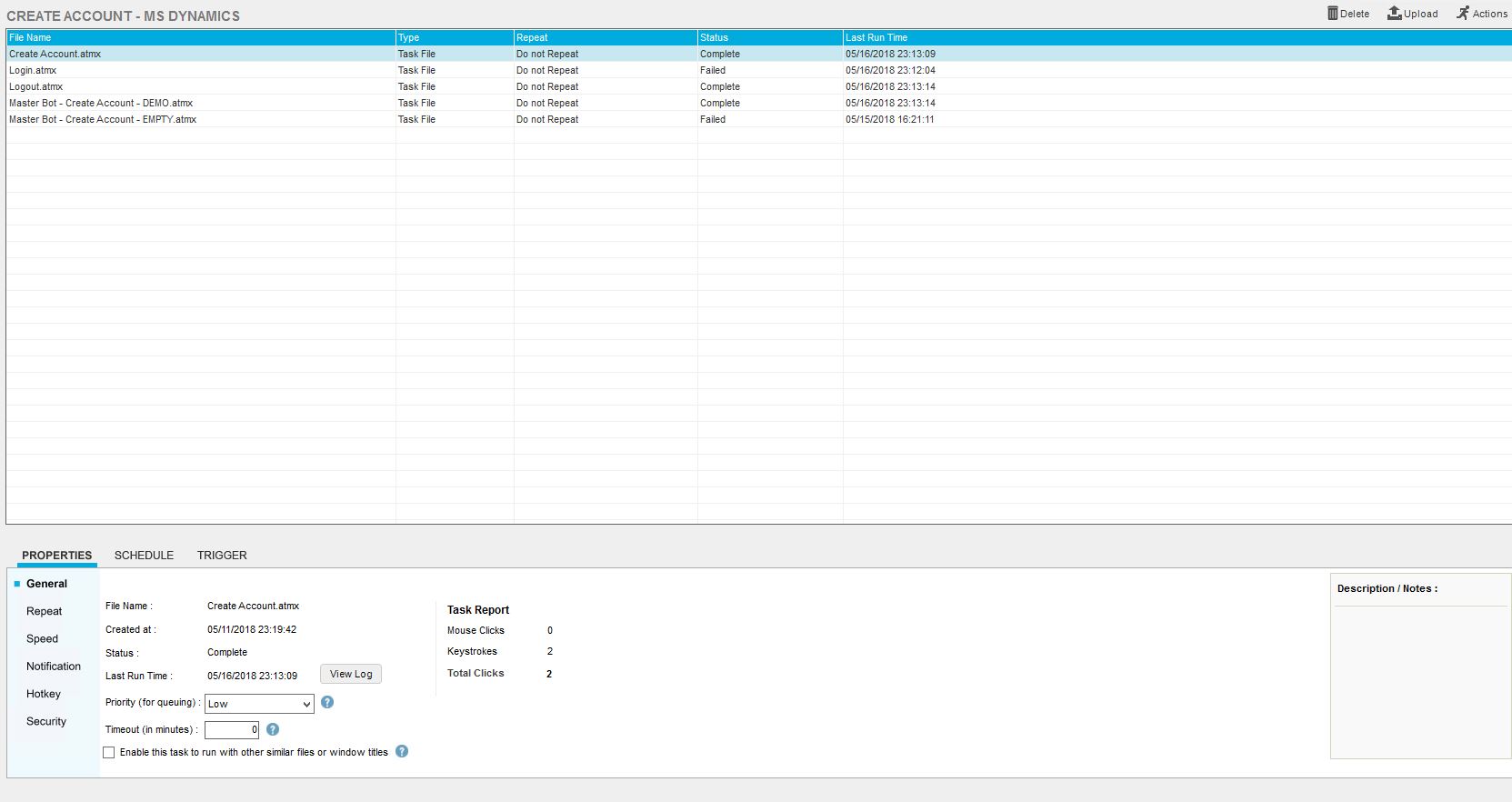This screenshot has height=802, width=1512.
Task: Click Complete status in Logout.atmx row
Action: [x=720, y=86]
